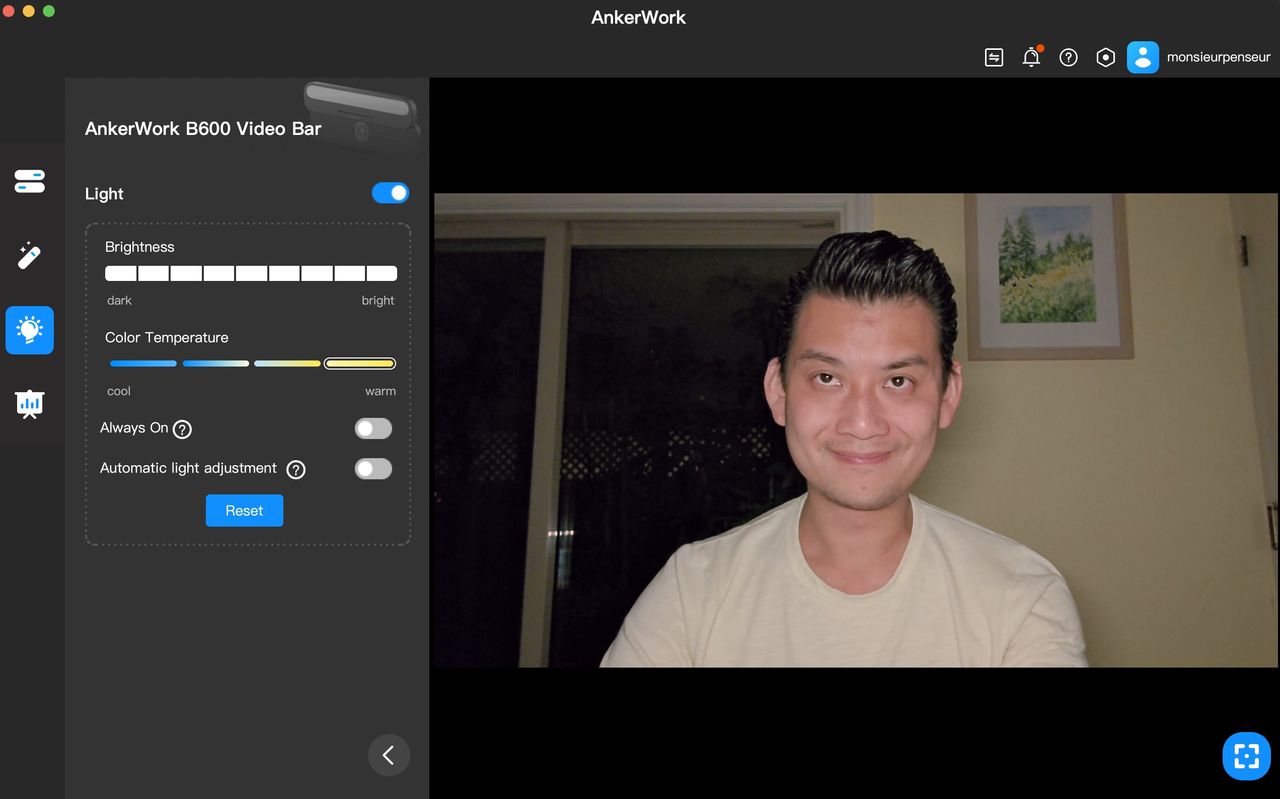Click the AnkerWork B600 Video Bar title
This screenshot has width=1280, height=799.
pos(203,129)
